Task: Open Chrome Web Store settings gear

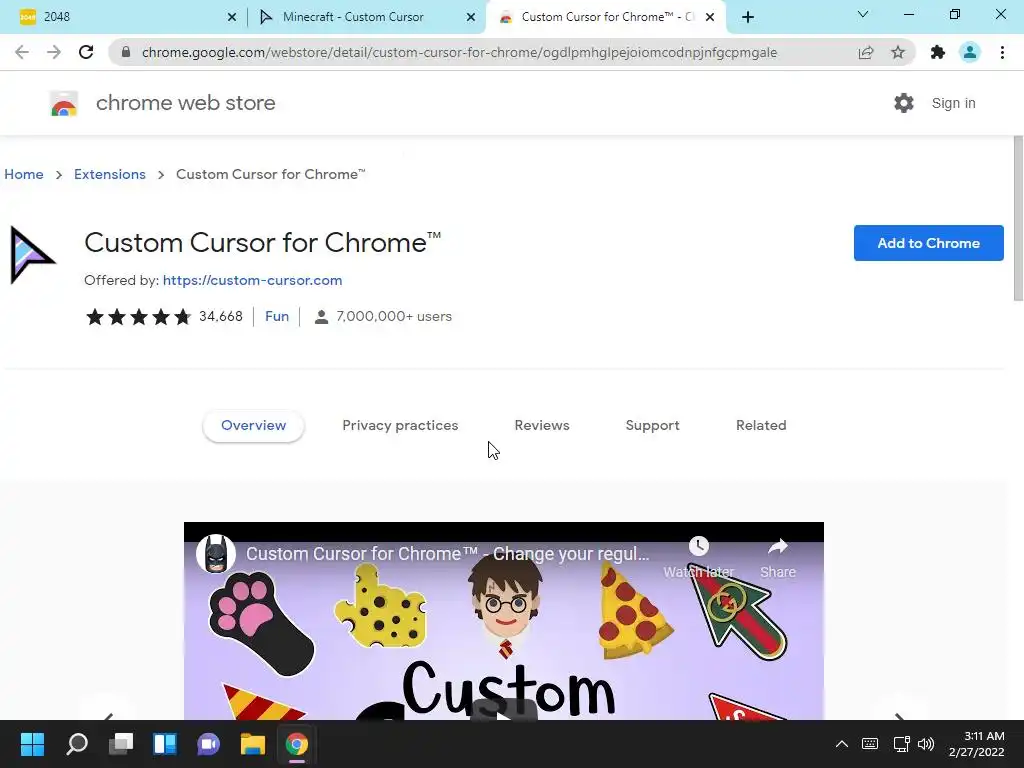Action: click(904, 103)
